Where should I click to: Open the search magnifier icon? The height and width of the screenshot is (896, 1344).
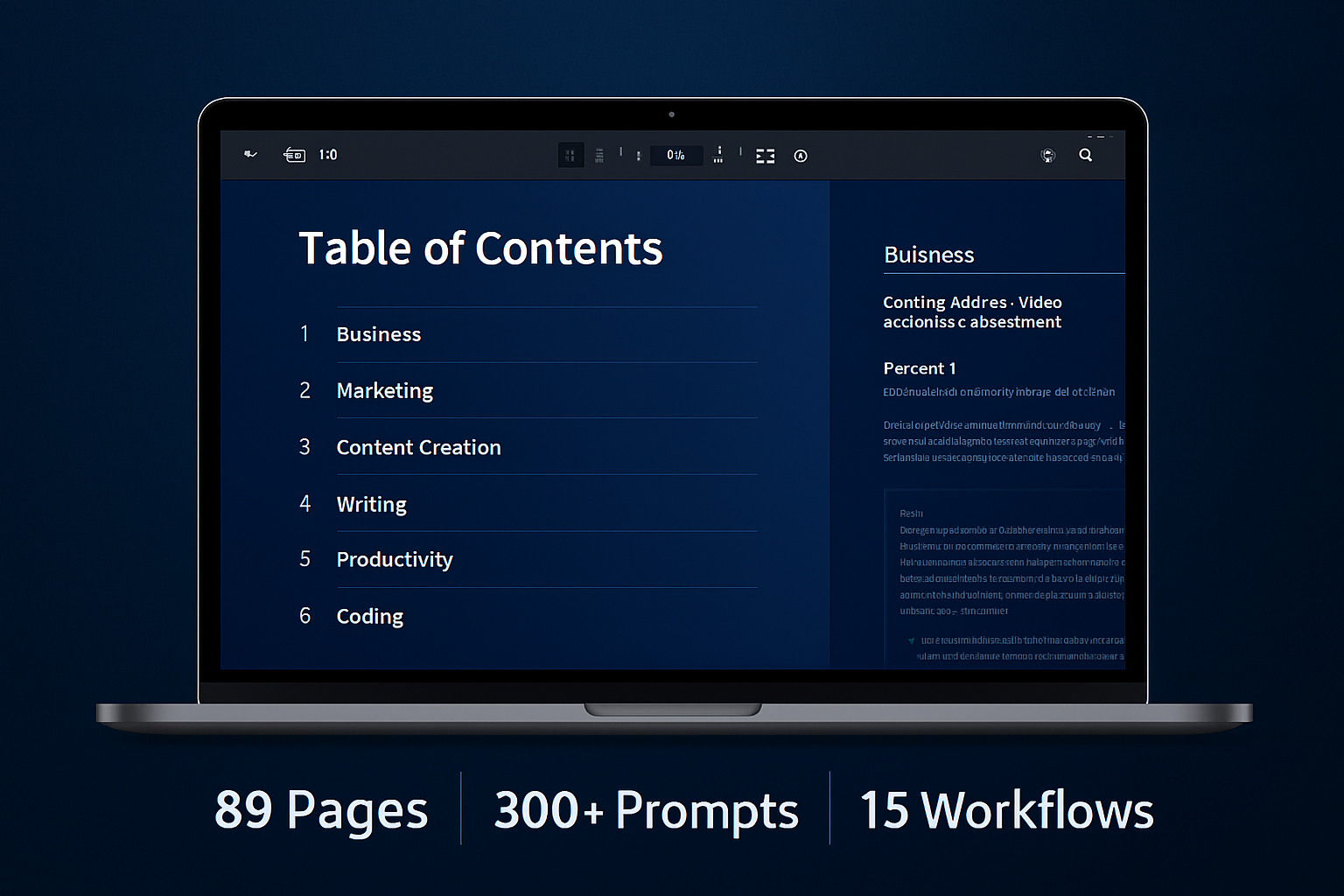point(1085,155)
